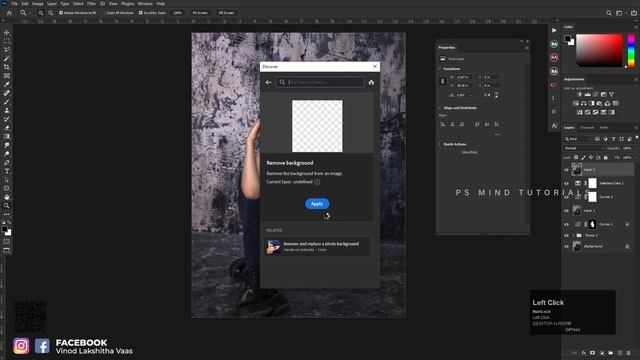Viewport: 640px width, 360px height.
Task: Open the search icon at top right
Action: click(609, 13)
